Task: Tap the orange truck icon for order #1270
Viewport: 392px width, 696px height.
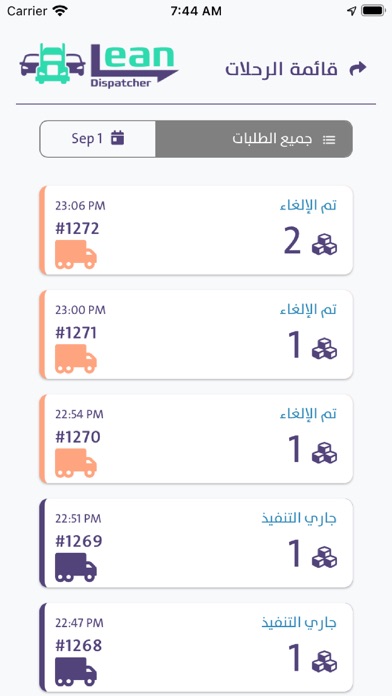Action: point(76,463)
